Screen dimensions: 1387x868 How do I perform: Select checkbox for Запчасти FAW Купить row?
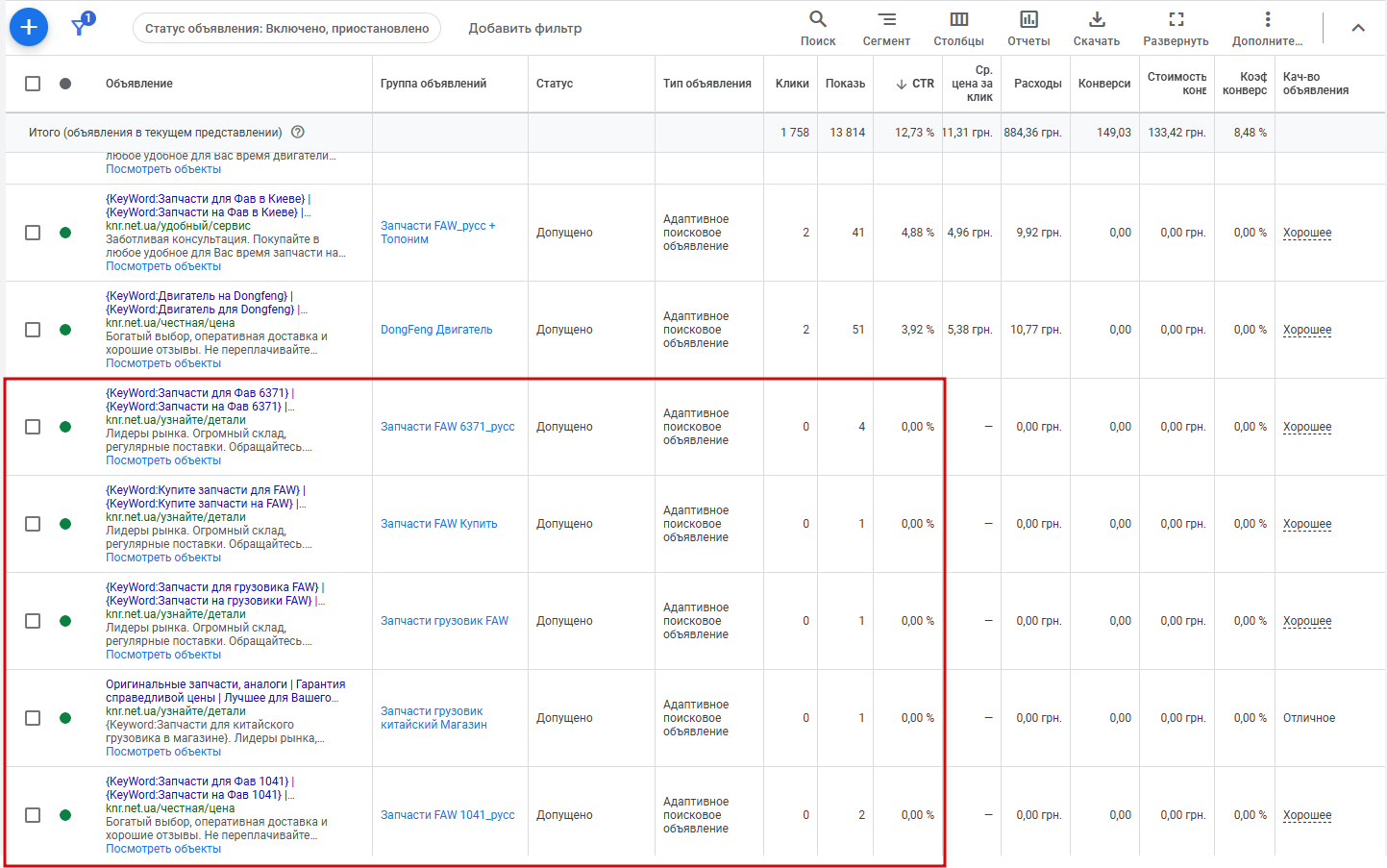33,524
